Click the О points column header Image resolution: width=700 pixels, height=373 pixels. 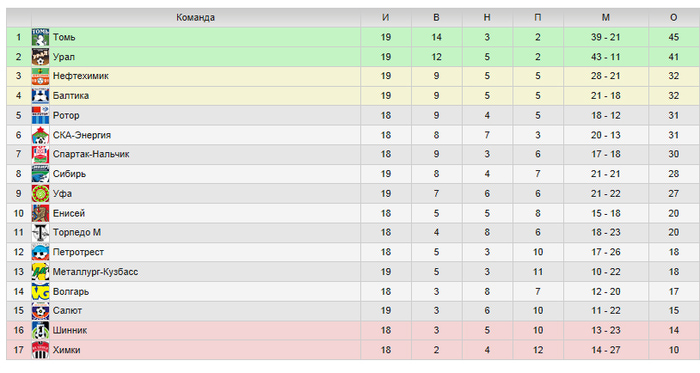click(x=674, y=17)
